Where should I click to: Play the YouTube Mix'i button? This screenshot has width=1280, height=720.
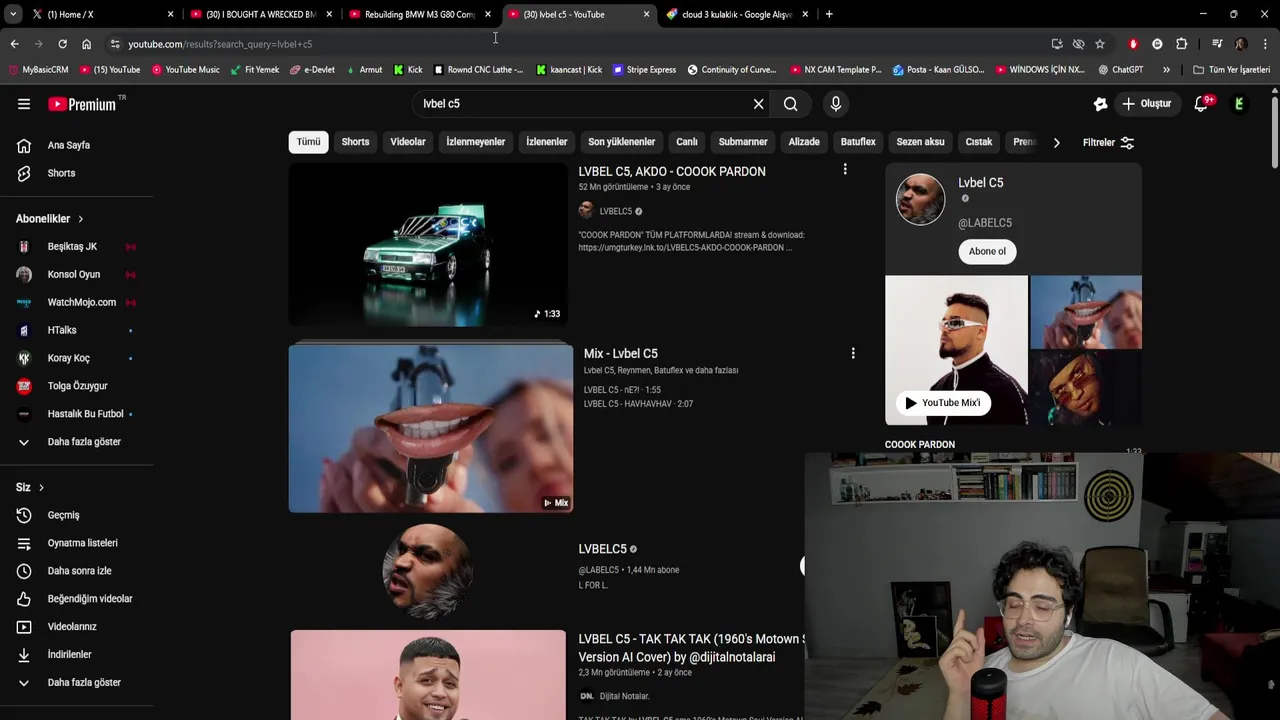[x=943, y=403]
